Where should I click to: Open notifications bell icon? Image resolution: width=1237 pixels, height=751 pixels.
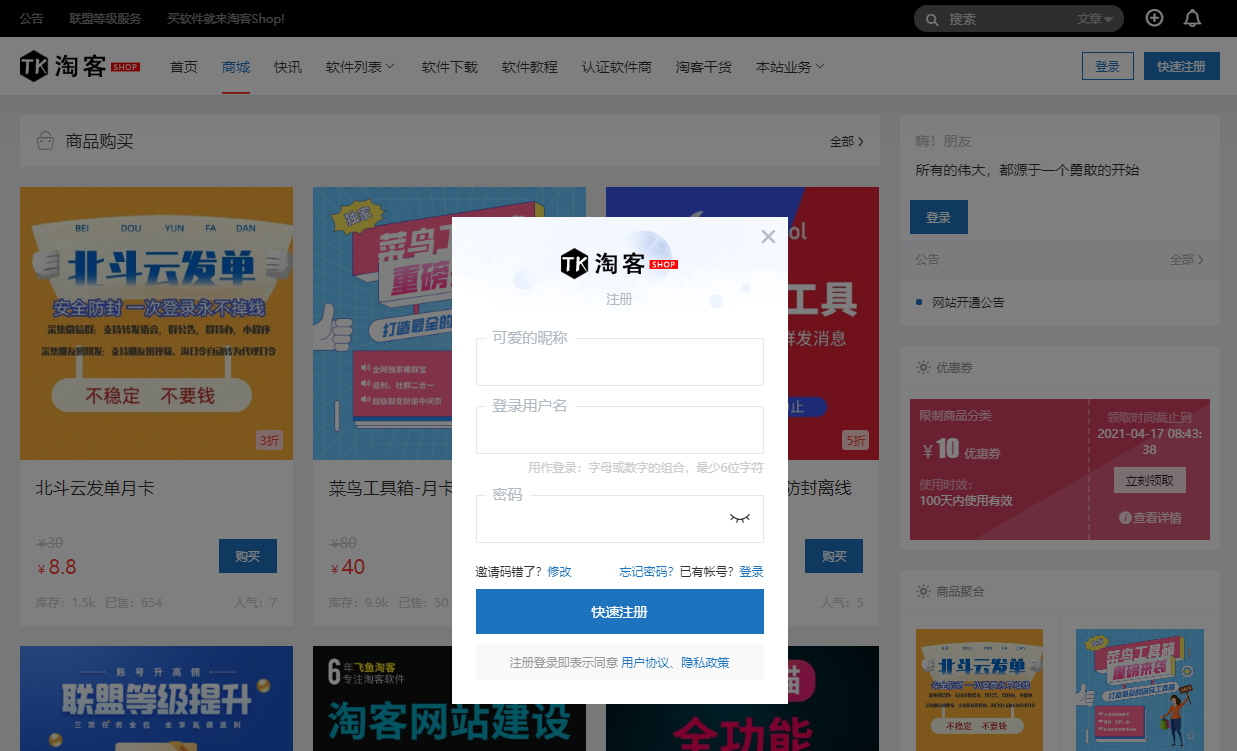click(x=1192, y=18)
